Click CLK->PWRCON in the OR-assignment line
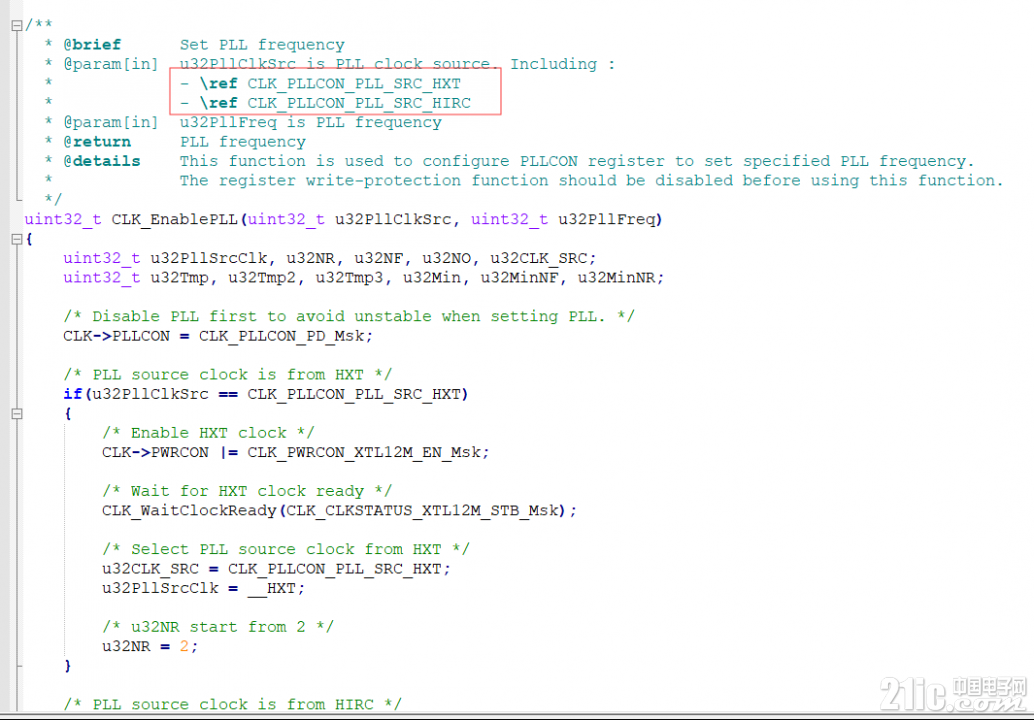The width and height of the screenshot is (1034, 720). coord(155,452)
